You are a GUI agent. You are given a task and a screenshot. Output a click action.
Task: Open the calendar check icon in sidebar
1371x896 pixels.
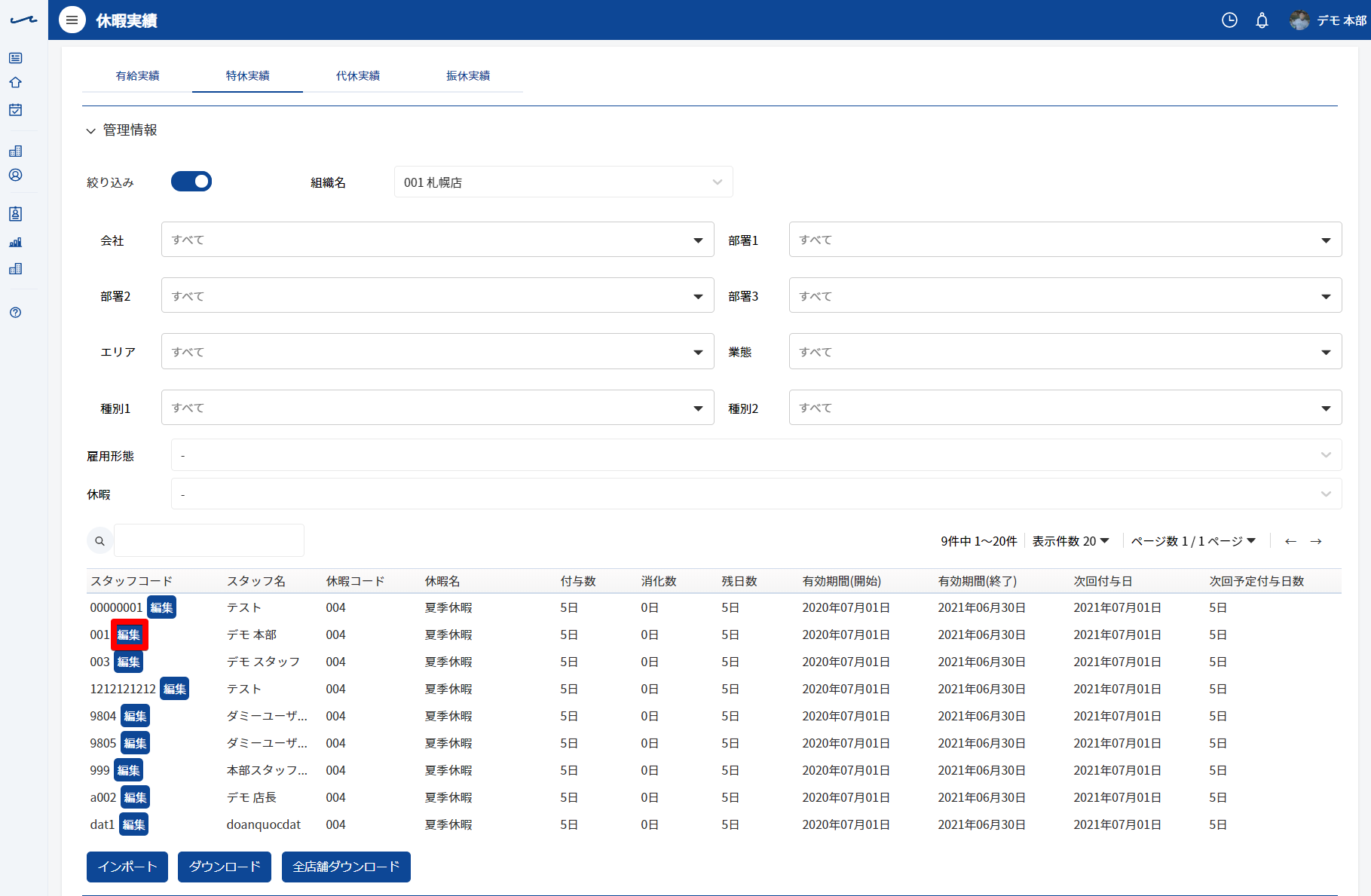tap(15, 110)
